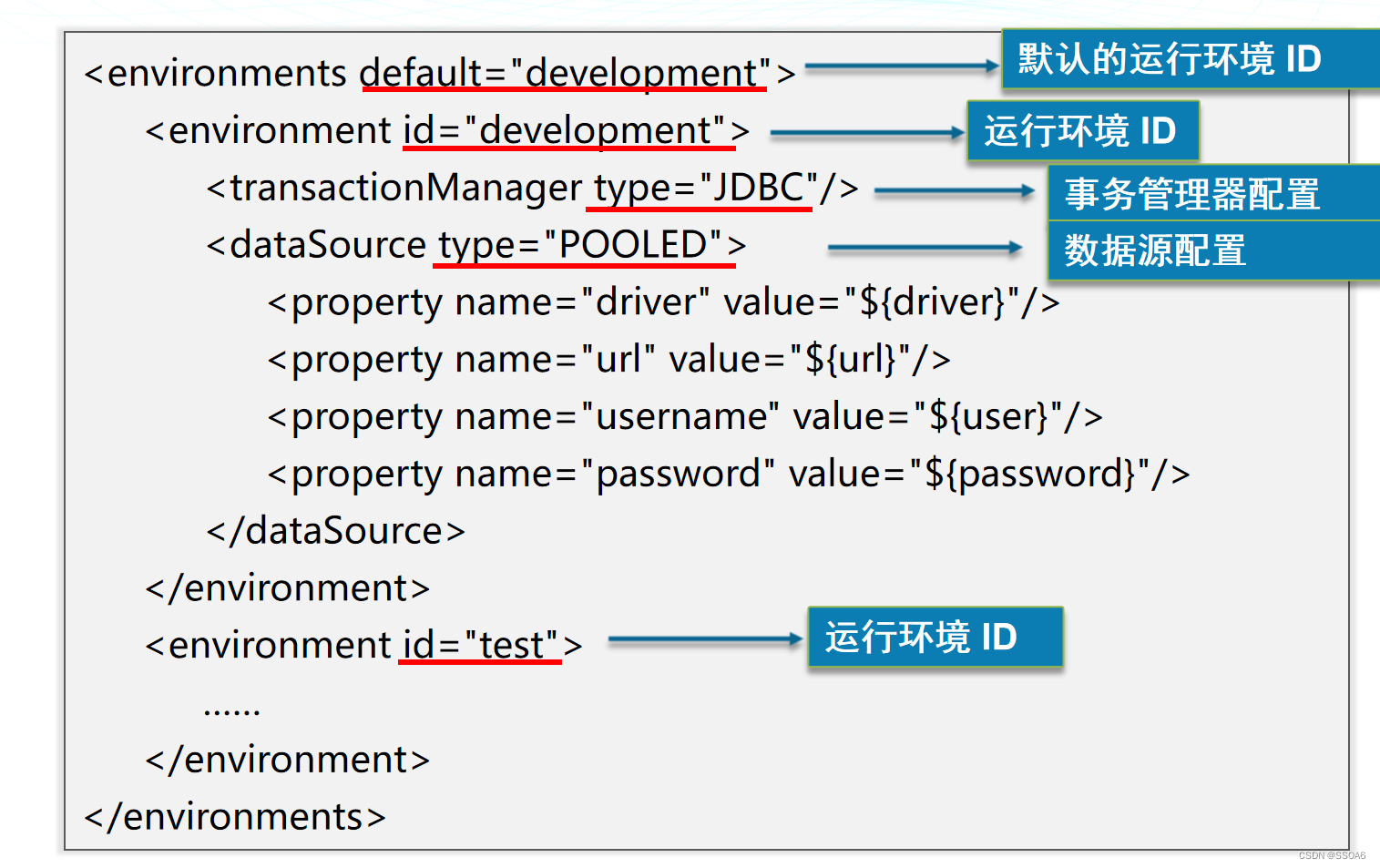Click the property name="url" line
Image resolution: width=1380 pixels, height=868 pixels.
609,360
